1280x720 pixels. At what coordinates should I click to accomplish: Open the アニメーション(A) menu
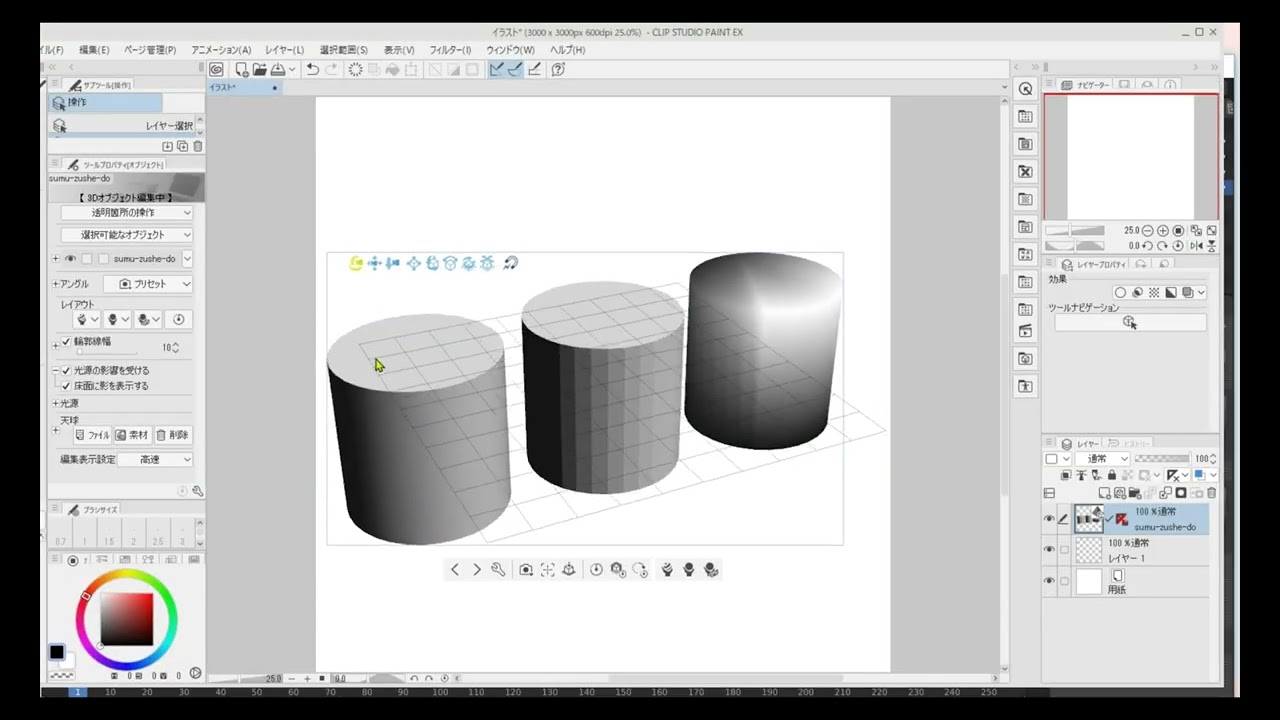point(221,50)
